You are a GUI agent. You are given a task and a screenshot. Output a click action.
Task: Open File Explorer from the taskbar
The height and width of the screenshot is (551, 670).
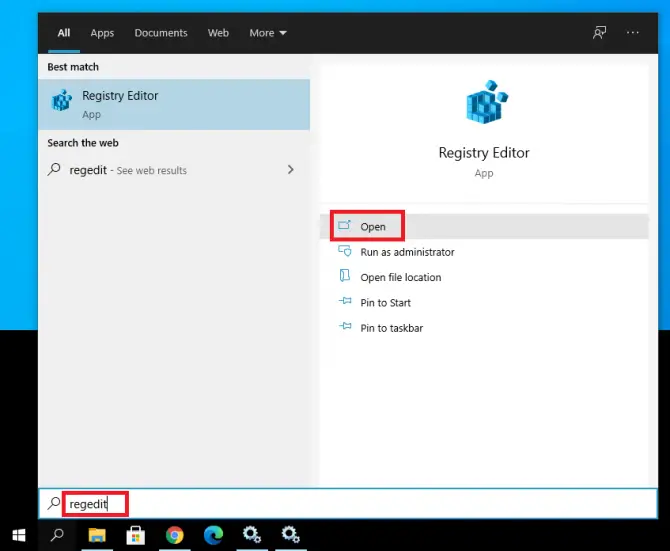click(x=97, y=535)
